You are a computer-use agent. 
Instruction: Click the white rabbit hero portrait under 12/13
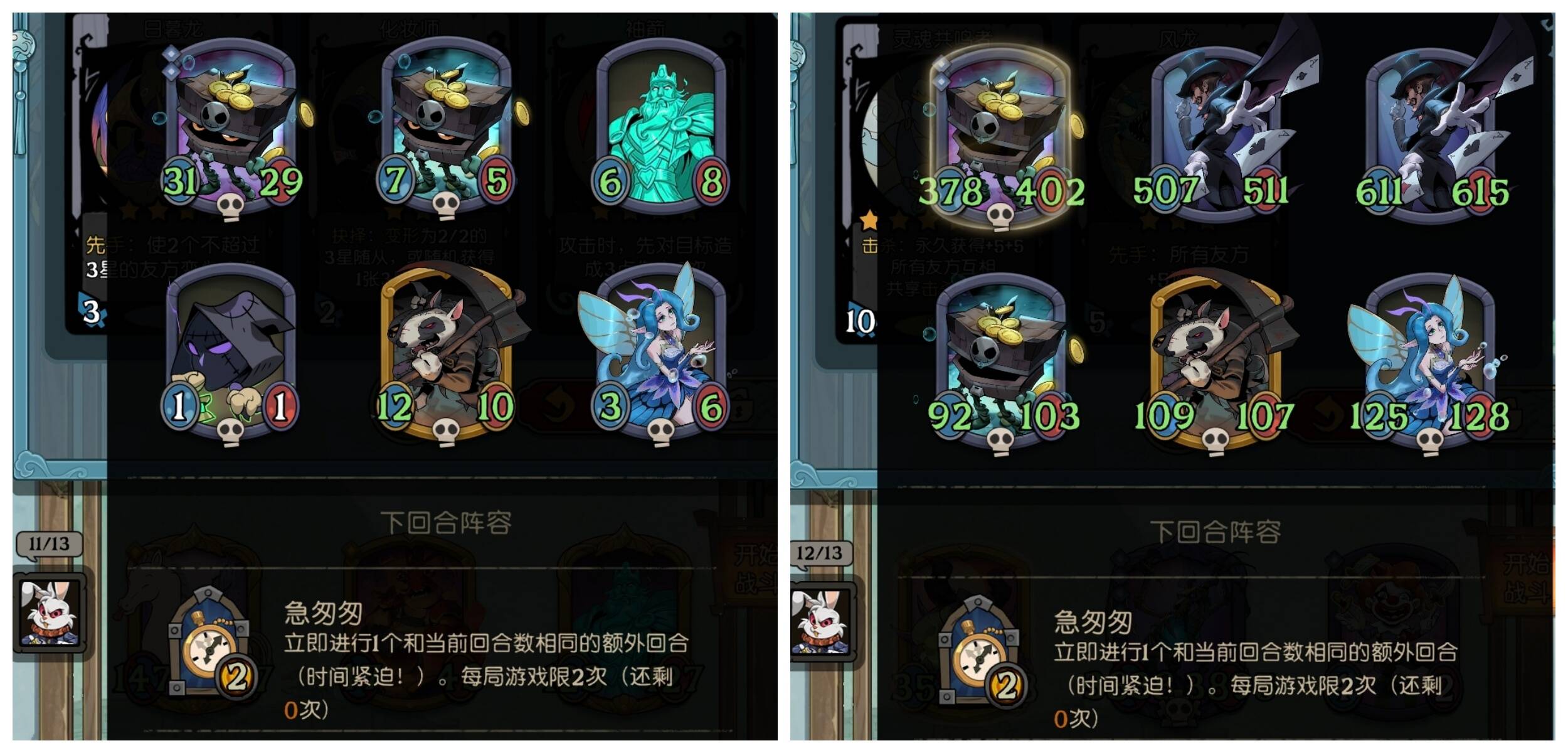(x=820, y=621)
